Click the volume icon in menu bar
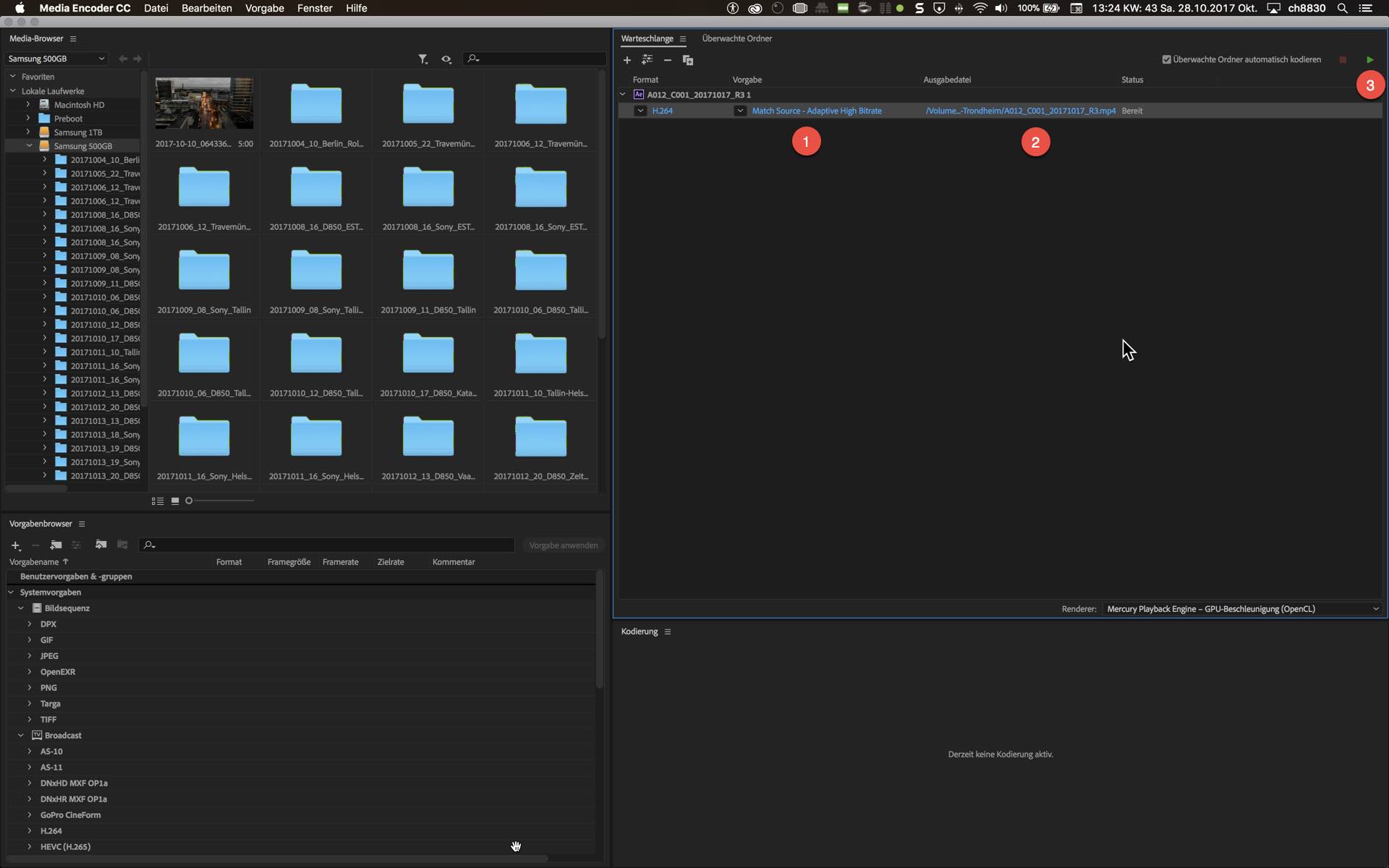 point(1001,8)
